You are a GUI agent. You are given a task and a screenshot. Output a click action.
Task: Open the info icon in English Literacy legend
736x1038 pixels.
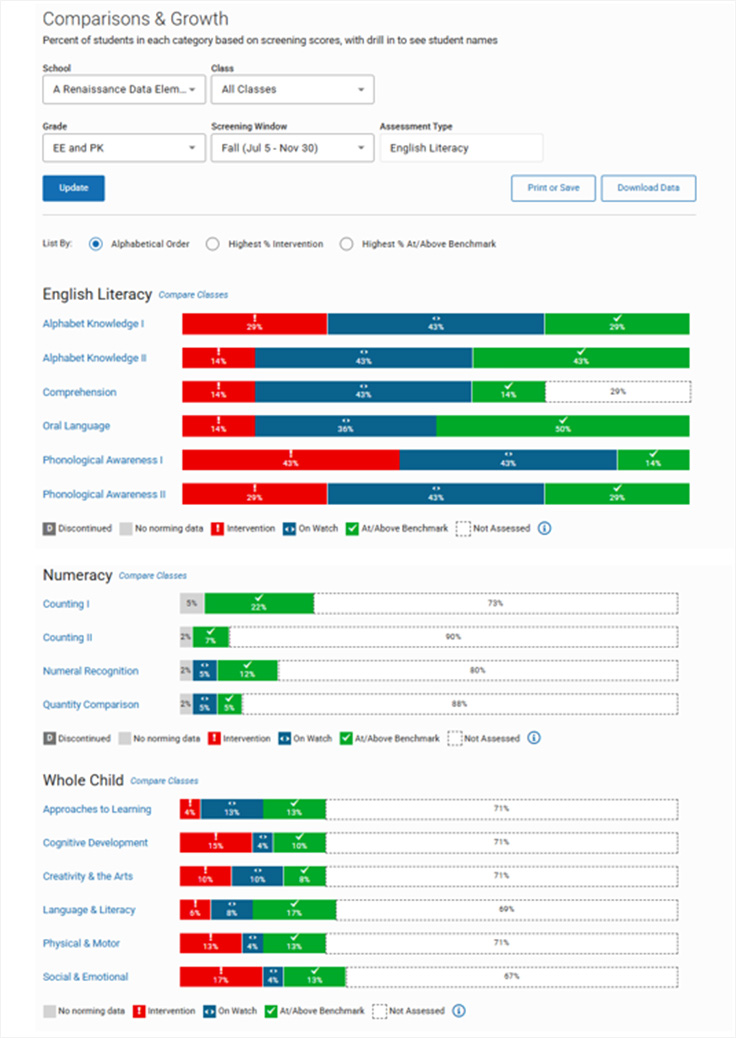coord(544,528)
